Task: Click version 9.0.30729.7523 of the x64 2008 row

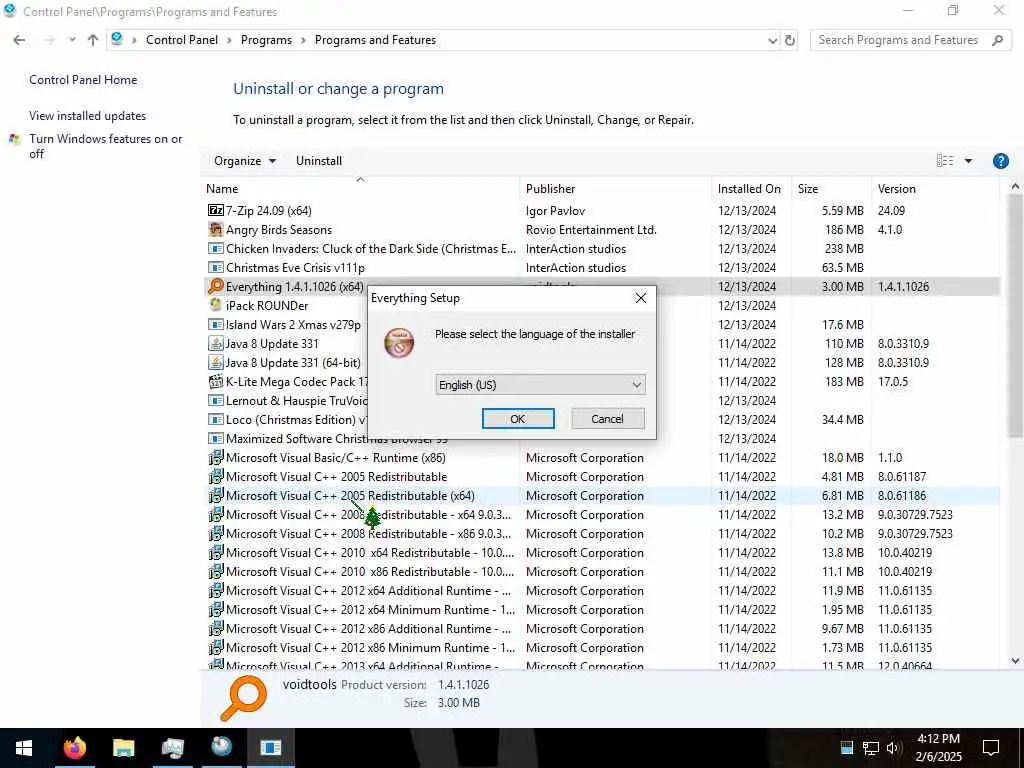Action: tap(915, 514)
